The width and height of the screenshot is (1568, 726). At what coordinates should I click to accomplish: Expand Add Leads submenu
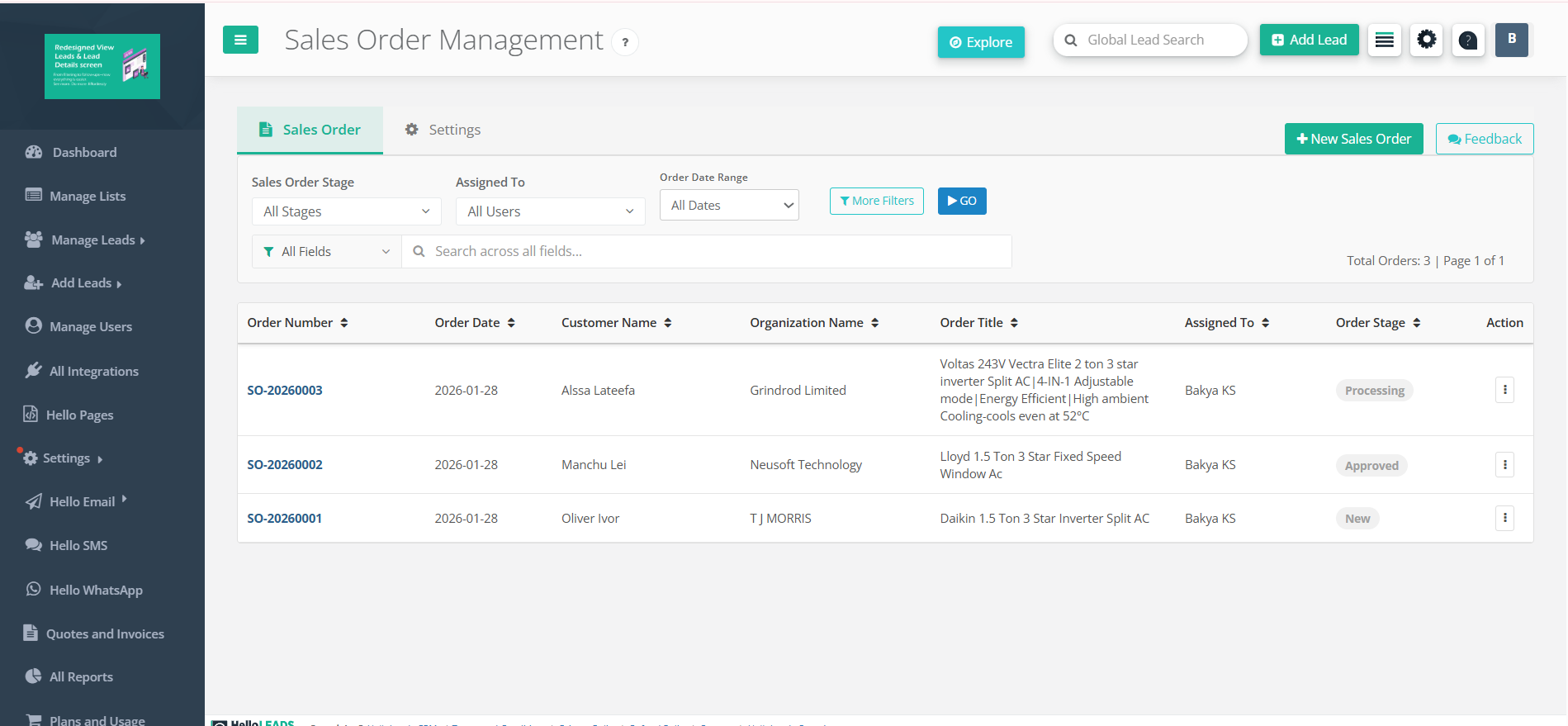click(73, 283)
